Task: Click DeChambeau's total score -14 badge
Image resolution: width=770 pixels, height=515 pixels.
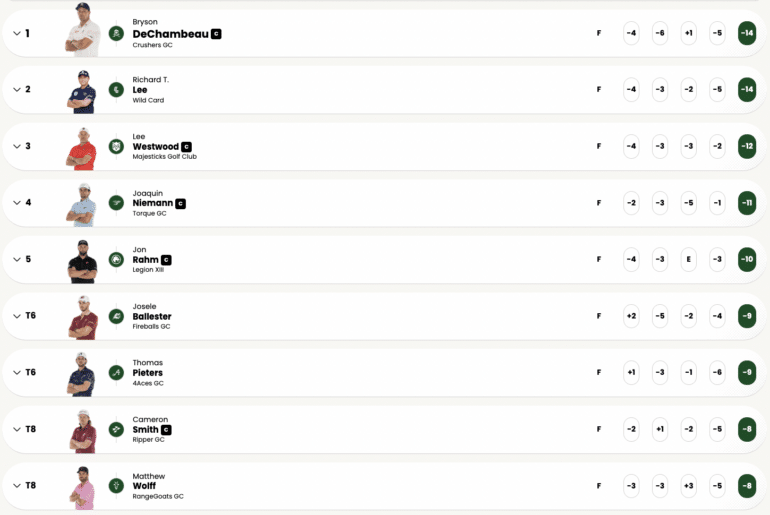Action: coord(746,33)
